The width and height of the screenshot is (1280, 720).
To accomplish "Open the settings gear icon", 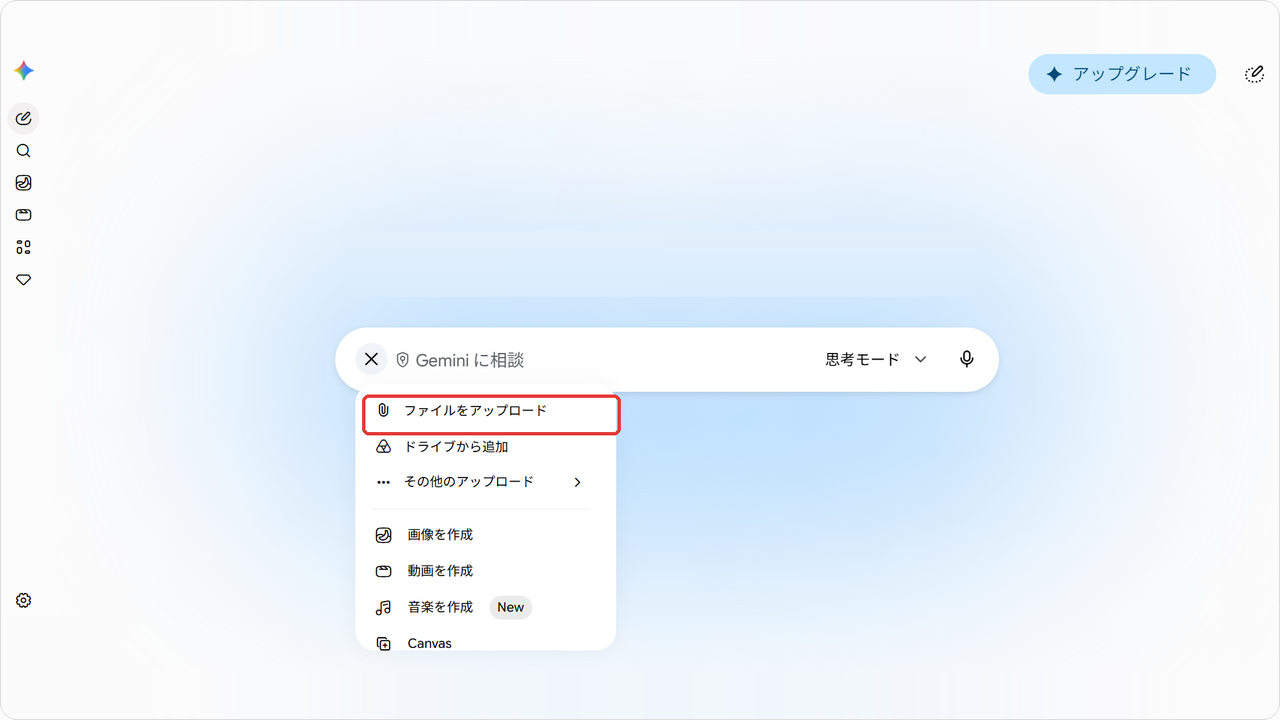I will pyautogui.click(x=24, y=600).
